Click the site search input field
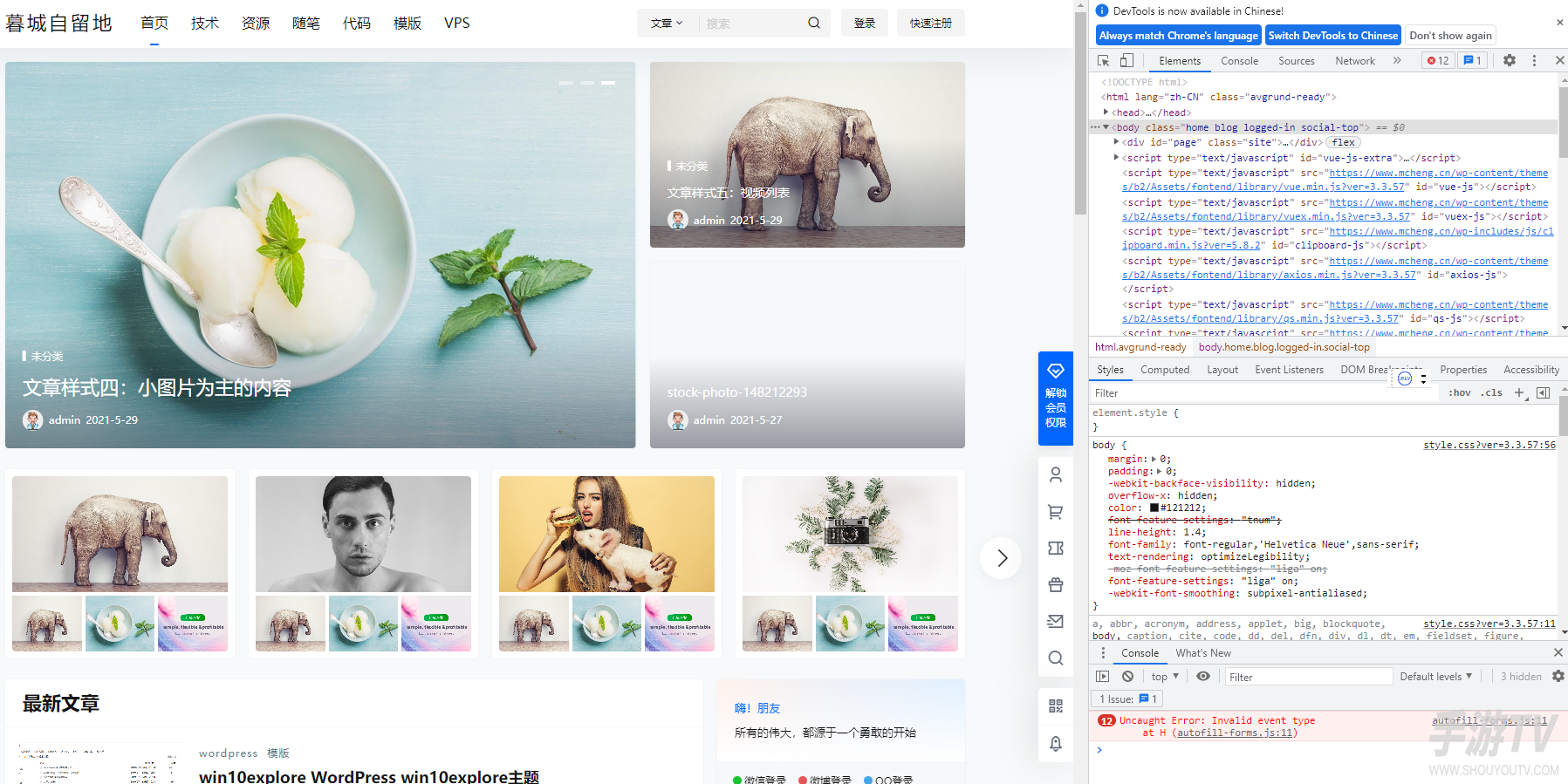Image resolution: width=1568 pixels, height=784 pixels. pyautogui.click(x=750, y=23)
